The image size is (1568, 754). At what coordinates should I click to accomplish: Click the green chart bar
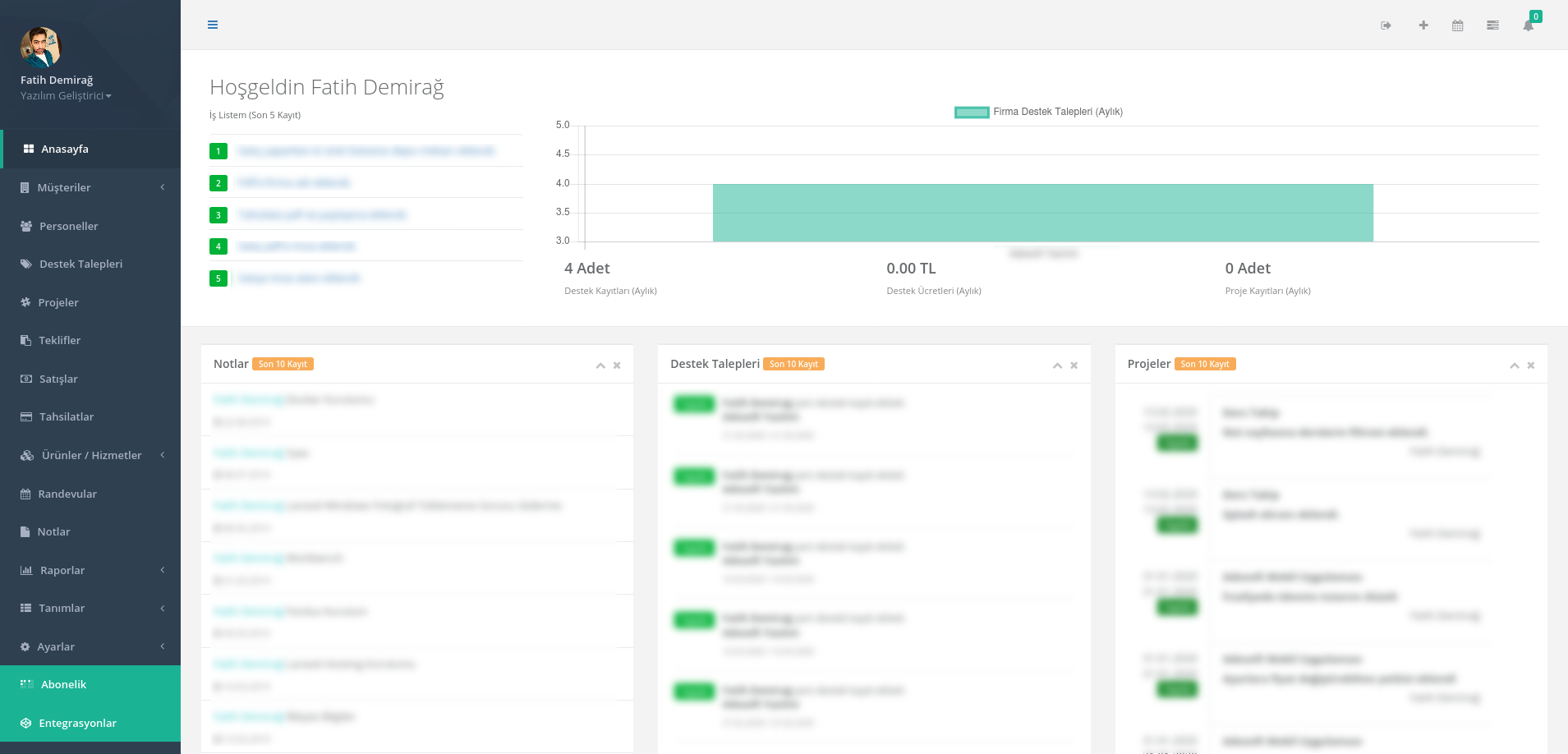[x=1043, y=213]
